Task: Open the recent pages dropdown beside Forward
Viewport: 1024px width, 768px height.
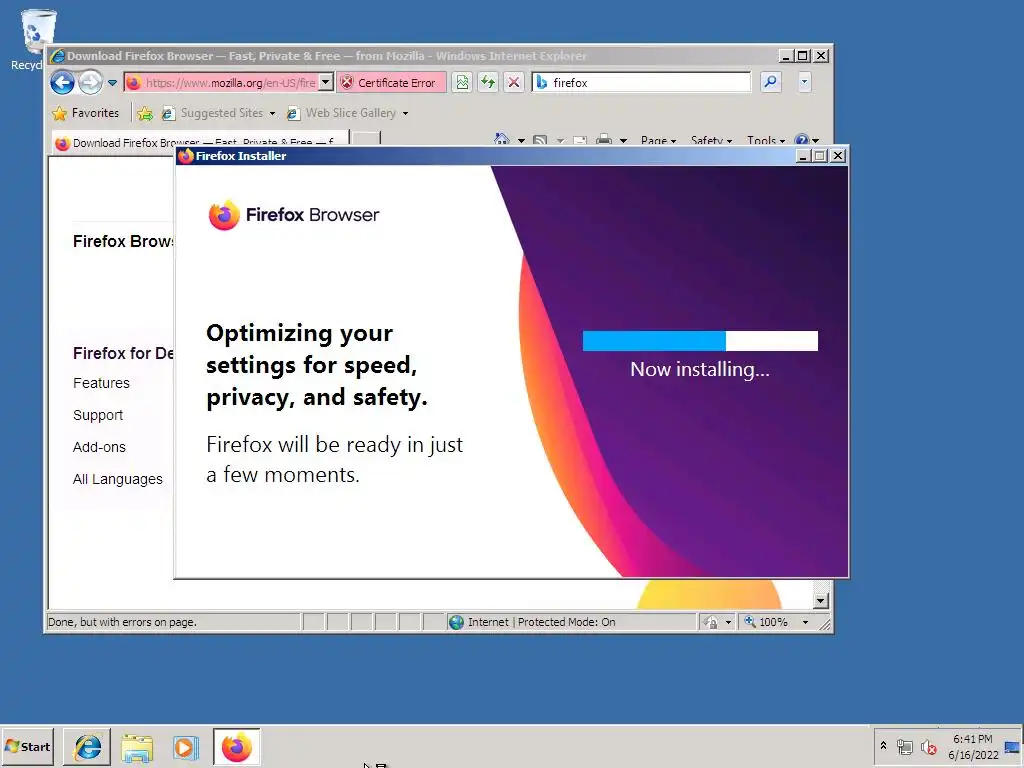Action: (x=112, y=83)
